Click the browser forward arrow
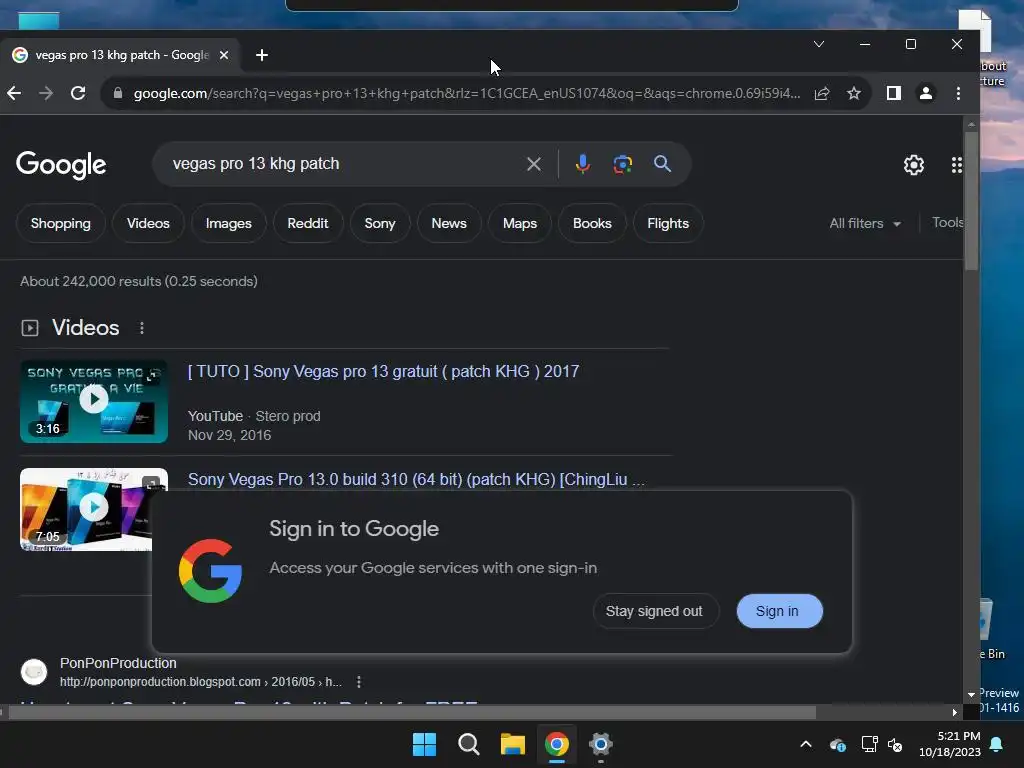 coord(46,93)
